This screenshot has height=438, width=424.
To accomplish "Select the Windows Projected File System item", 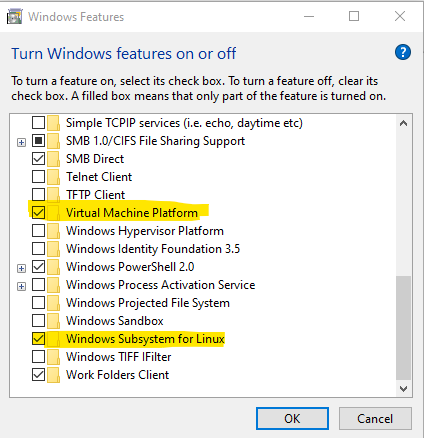I will [148, 303].
